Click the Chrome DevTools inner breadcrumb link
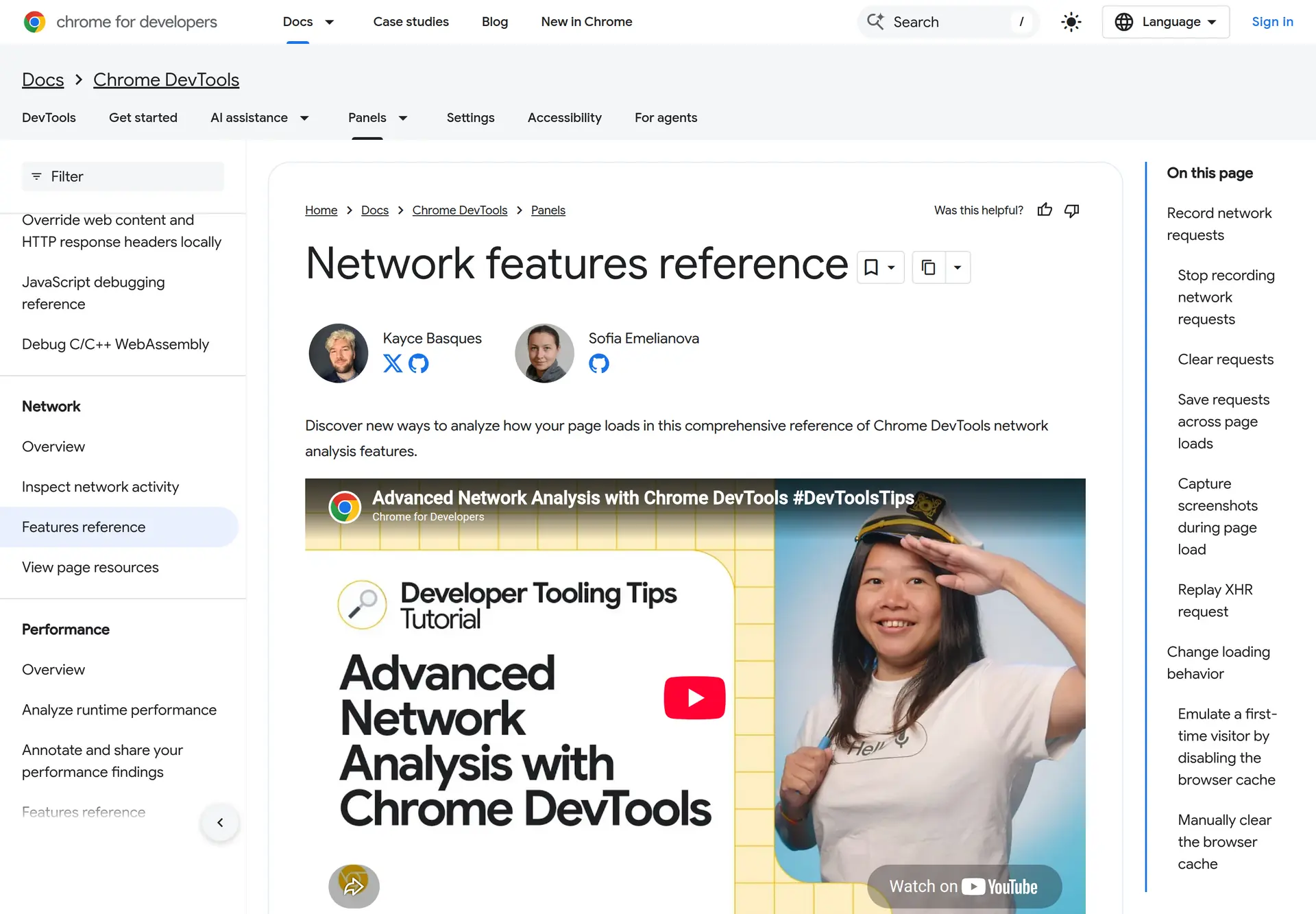Viewport: 1316px width, 914px height. coord(460,211)
